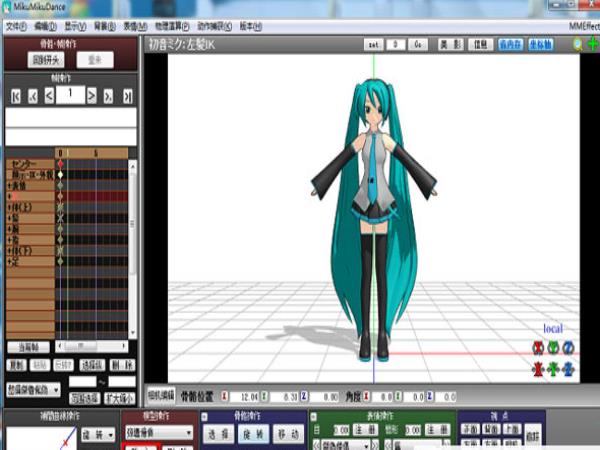Open the 旋转 dropdown beside interpolation curve

pyautogui.click(x=98, y=434)
